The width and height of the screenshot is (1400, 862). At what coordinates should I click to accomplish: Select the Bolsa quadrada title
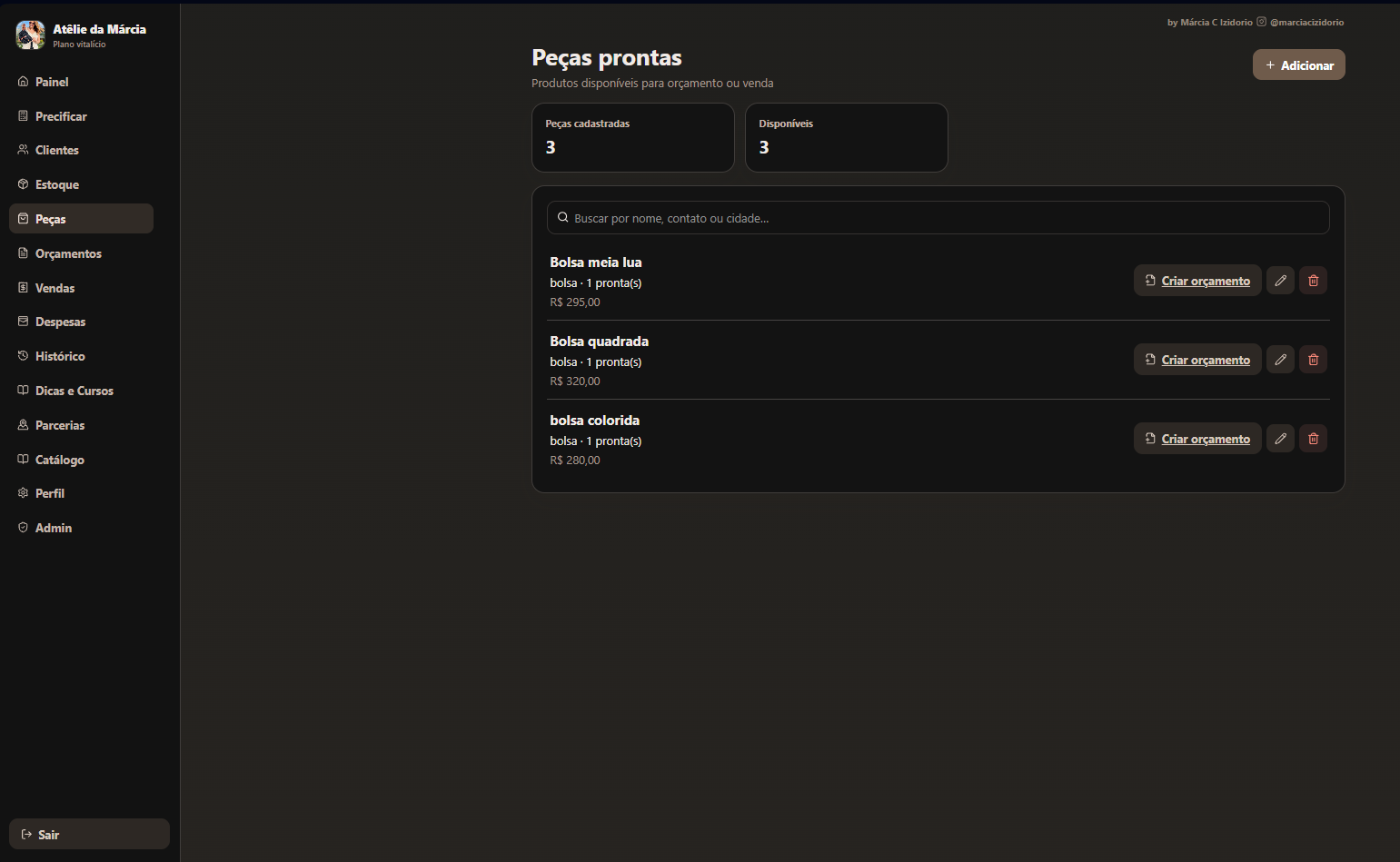[x=599, y=342]
